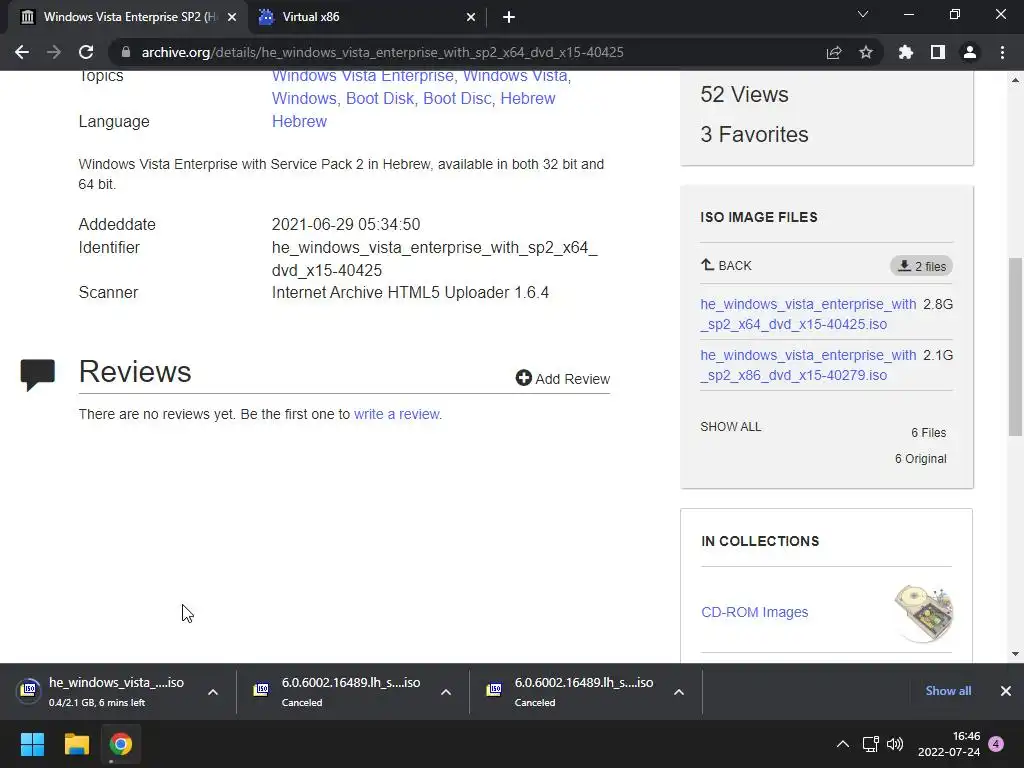1024x768 pixels.
Task: Open the tab search chevron
Action: [863, 14]
